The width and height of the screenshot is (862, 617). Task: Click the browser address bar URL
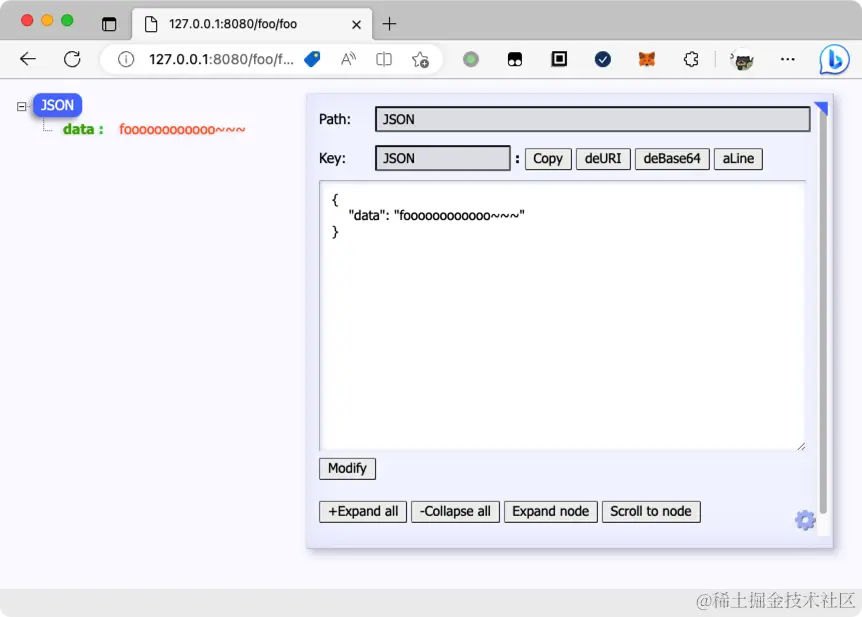click(221, 59)
